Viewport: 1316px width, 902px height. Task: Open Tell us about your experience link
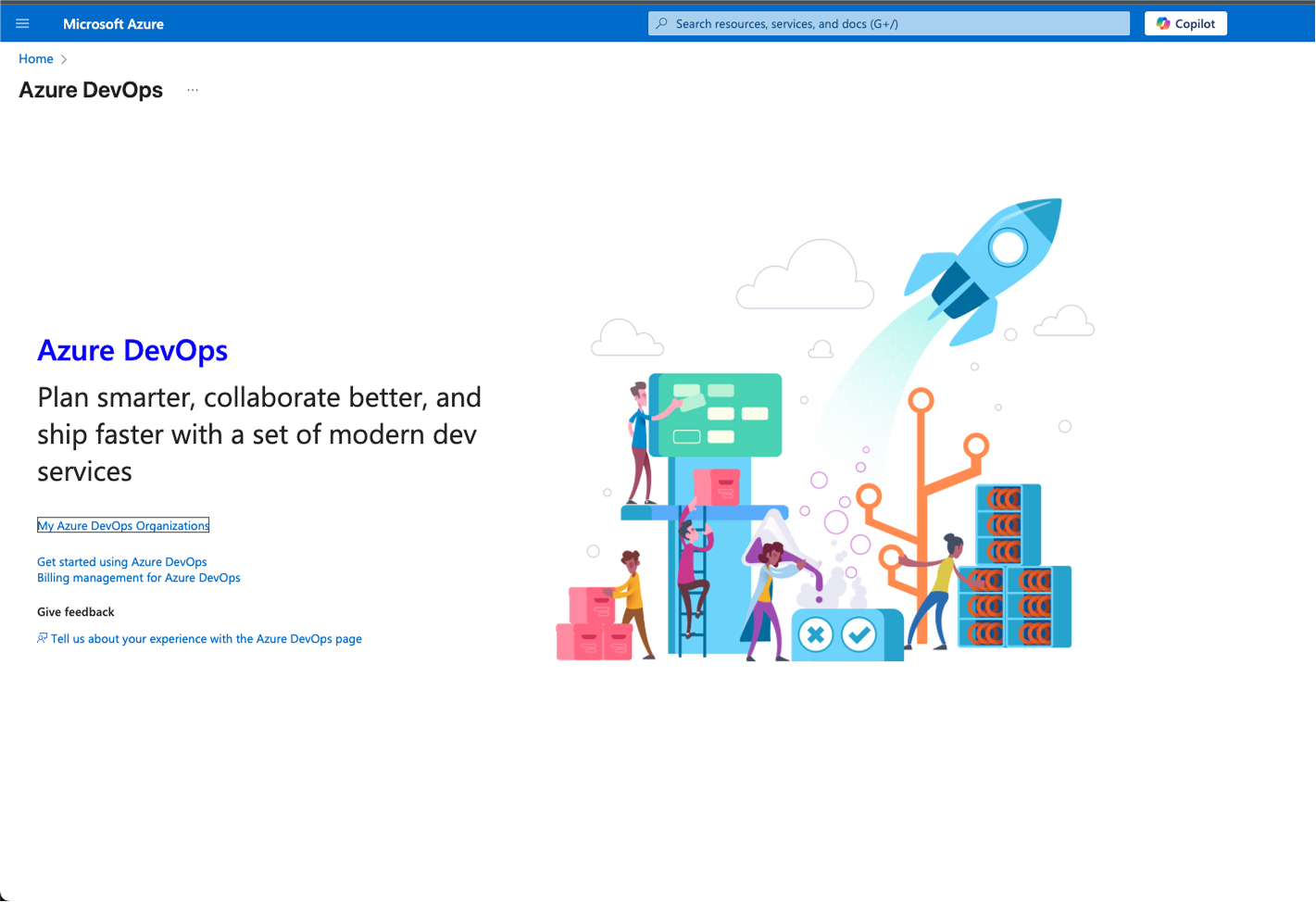[x=207, y=638]
